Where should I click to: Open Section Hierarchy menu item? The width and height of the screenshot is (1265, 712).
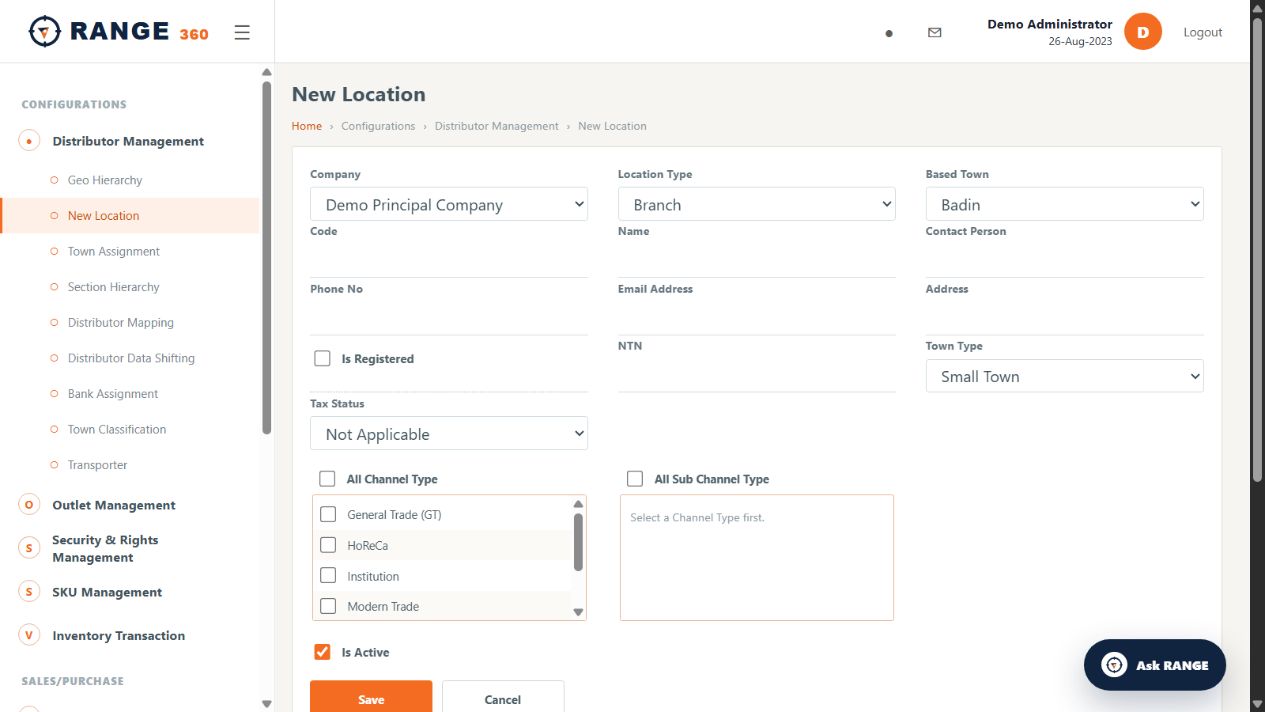(114, 287)
